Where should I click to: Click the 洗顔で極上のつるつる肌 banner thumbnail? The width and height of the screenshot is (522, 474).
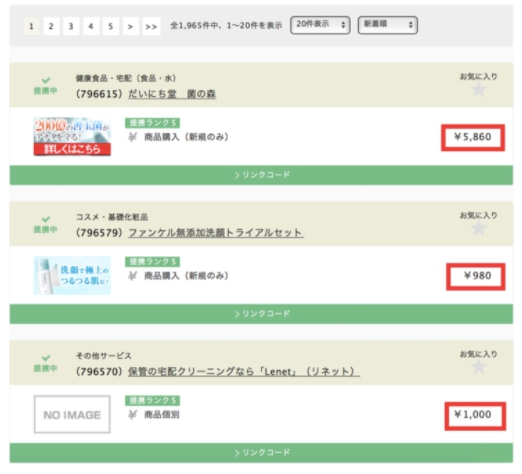pos(72,275)
